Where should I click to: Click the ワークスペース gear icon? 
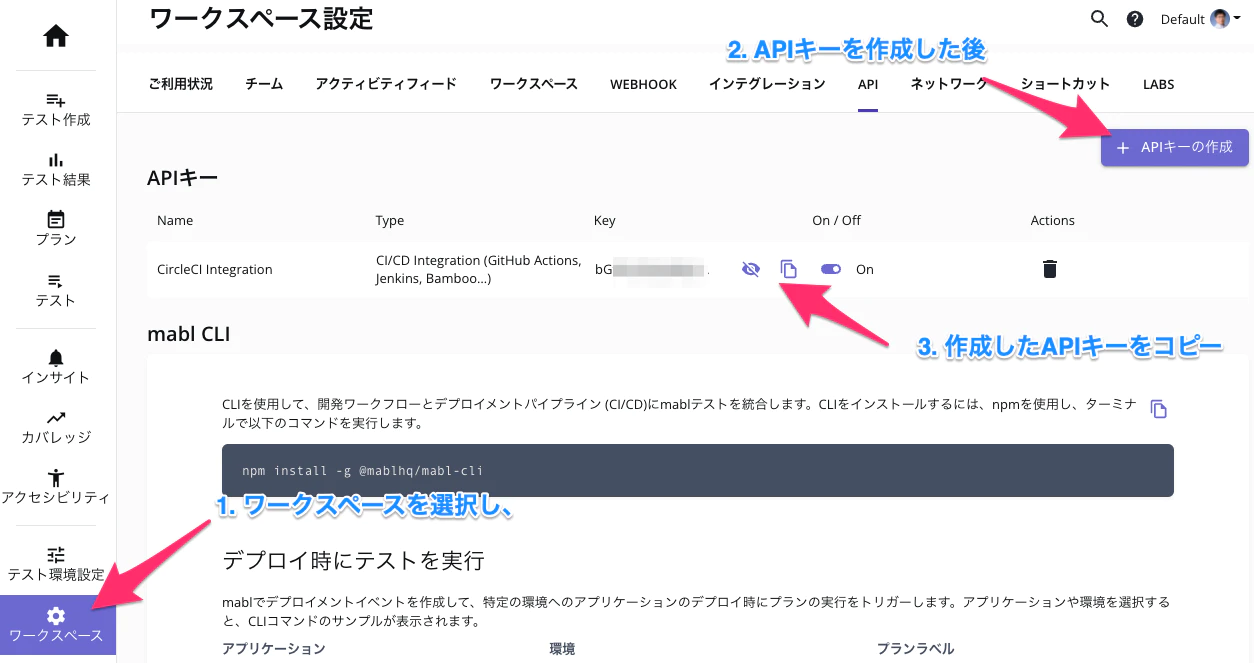[x=55, y=615]
